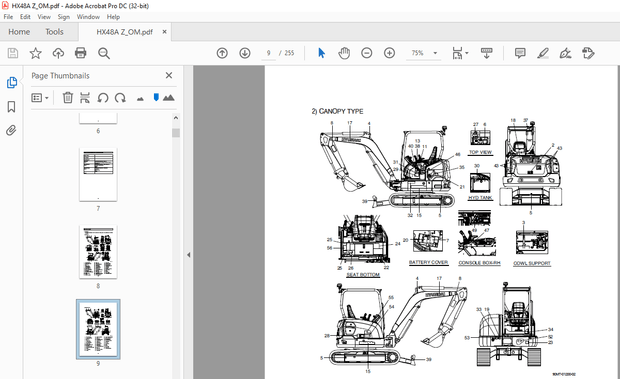Open the Sign menu

[x=64, y=17]
